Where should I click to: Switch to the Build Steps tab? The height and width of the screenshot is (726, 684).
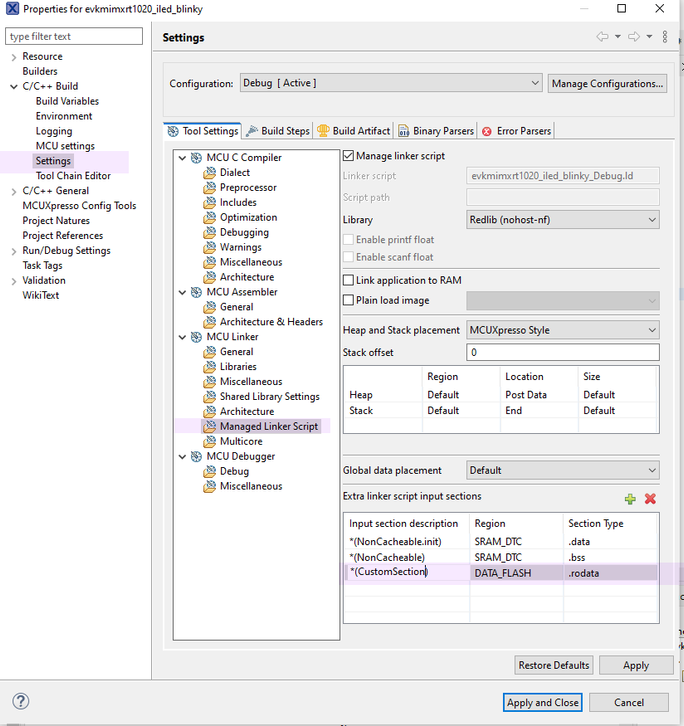(x=278, y=131)
